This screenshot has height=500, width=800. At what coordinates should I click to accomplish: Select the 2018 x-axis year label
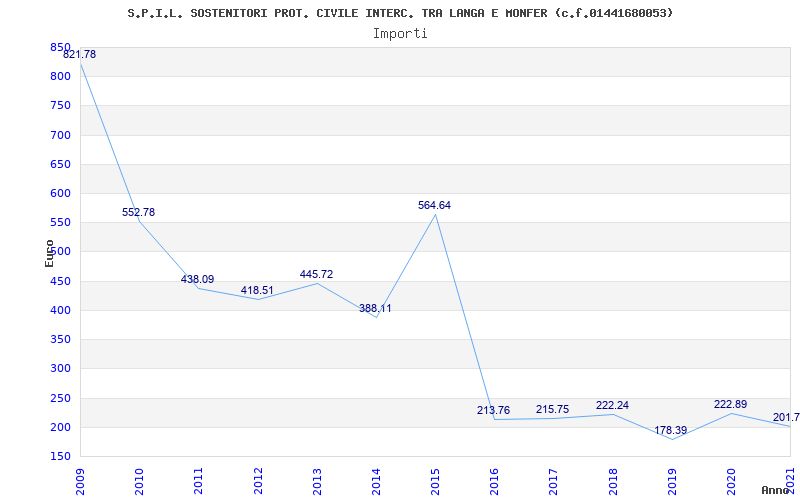[x=613, y=481]
